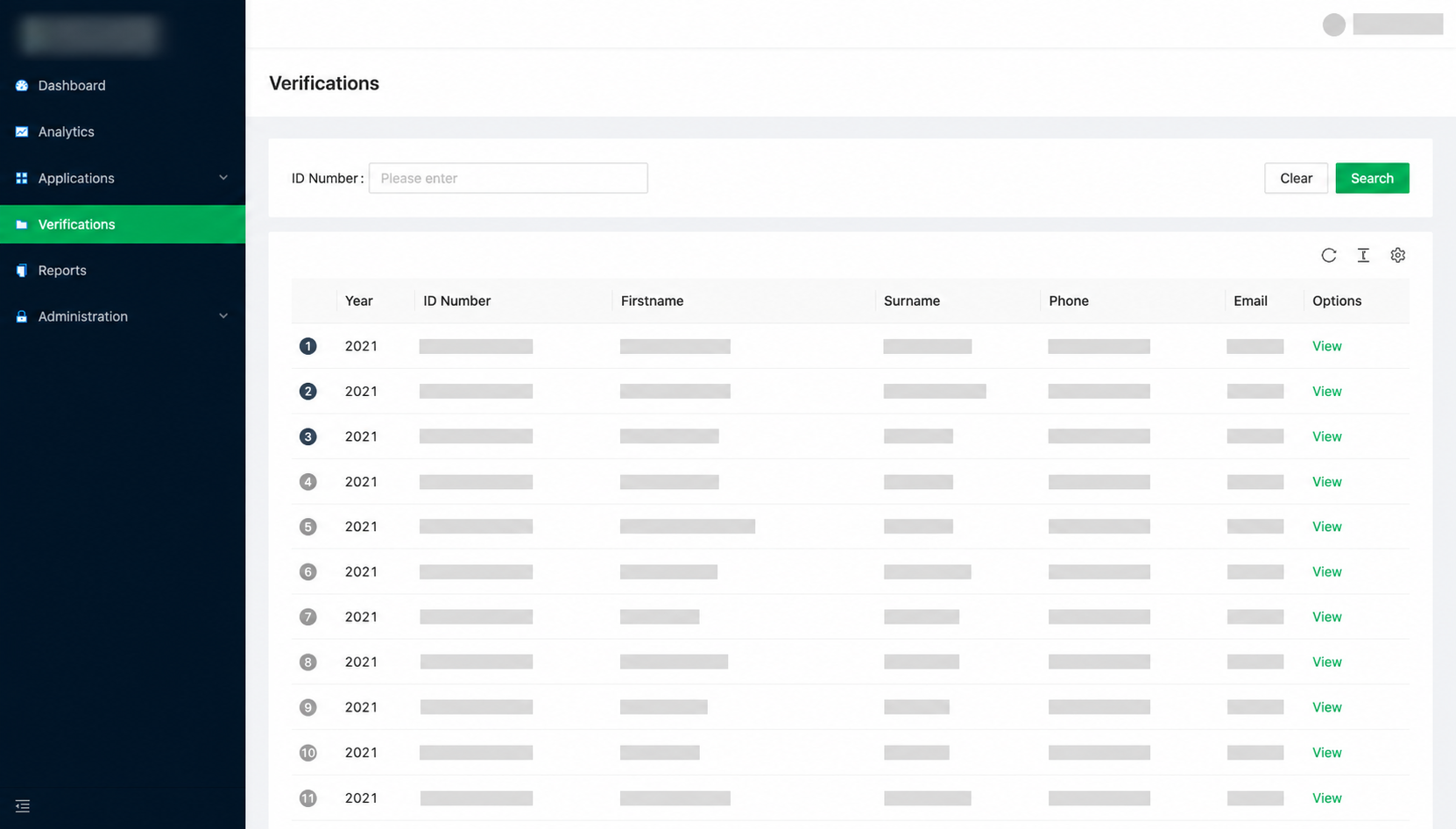Open View link for row 8
The width and height of the screenshot is (1456, 829).
coord(1326,662)
